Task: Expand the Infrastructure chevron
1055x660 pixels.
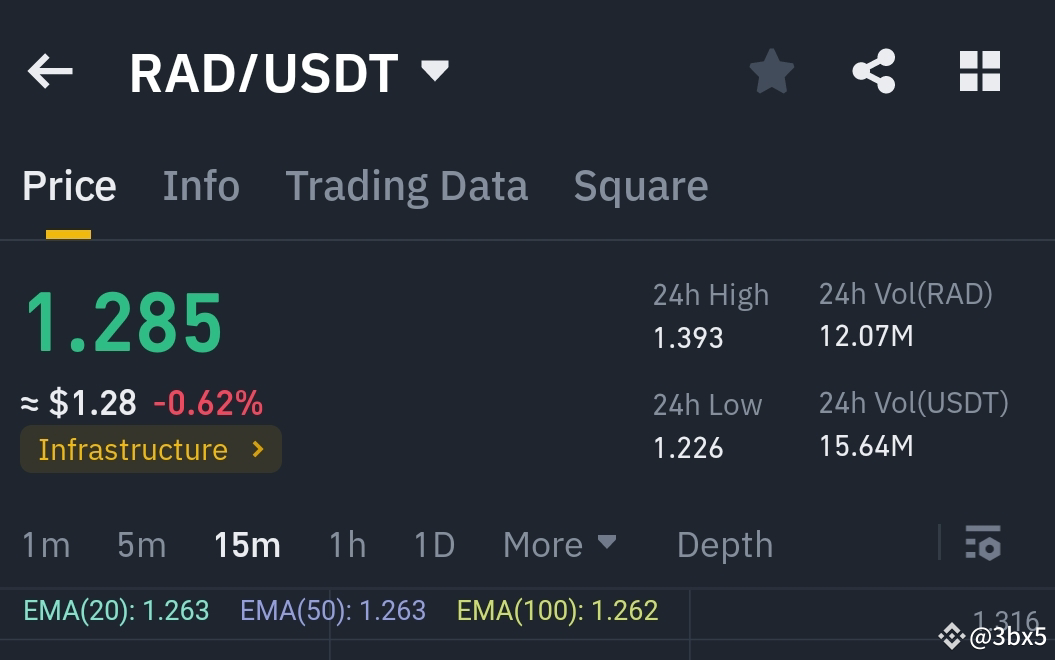Action: point(257,450)
